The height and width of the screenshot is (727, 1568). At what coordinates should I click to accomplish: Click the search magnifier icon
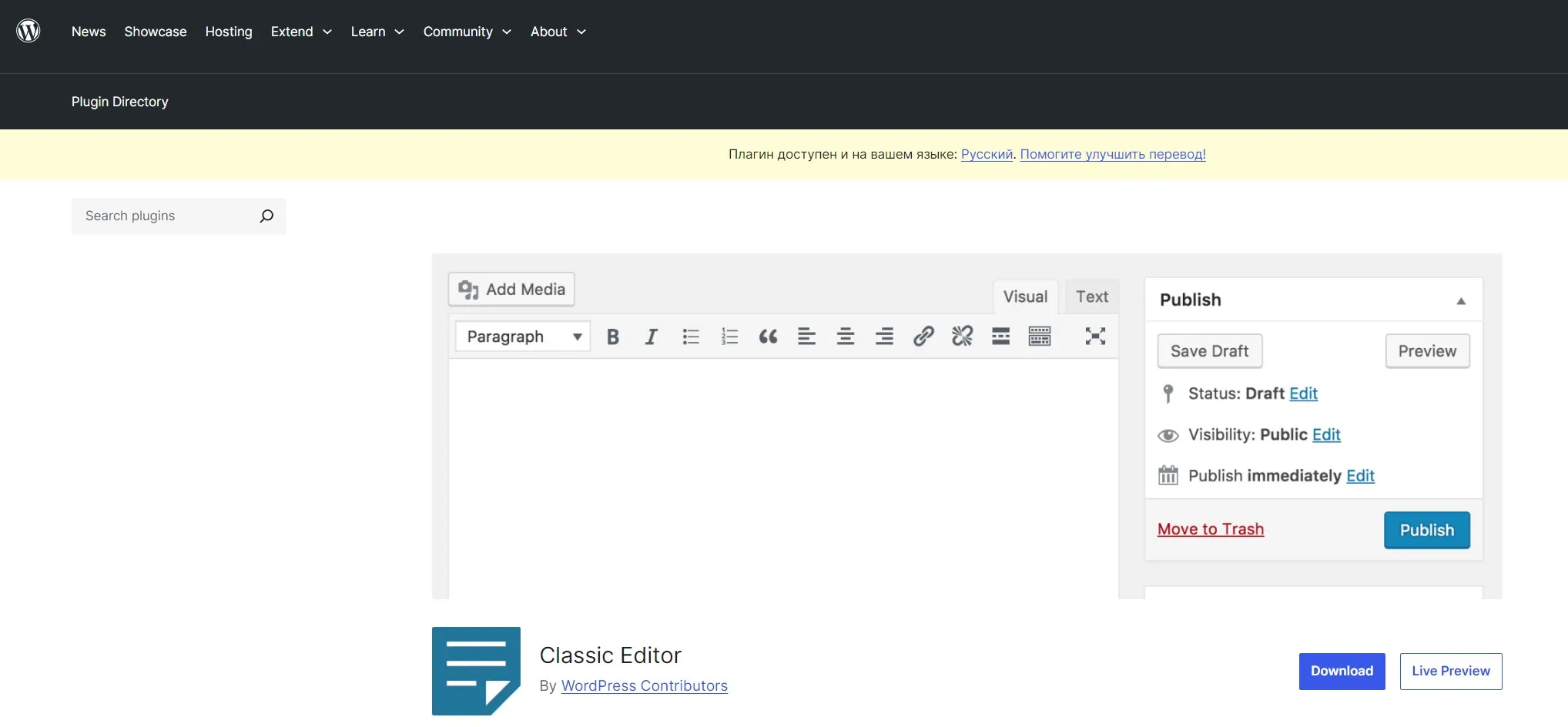click(266, 216)
